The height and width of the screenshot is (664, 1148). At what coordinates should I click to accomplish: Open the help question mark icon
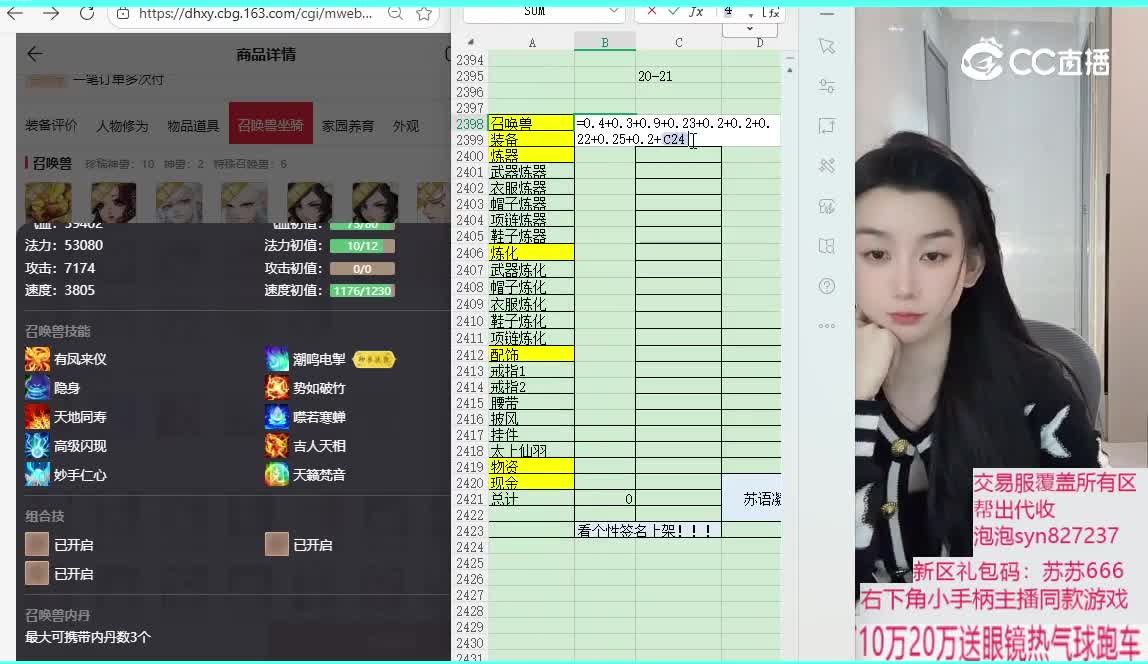tap(826, 286)
